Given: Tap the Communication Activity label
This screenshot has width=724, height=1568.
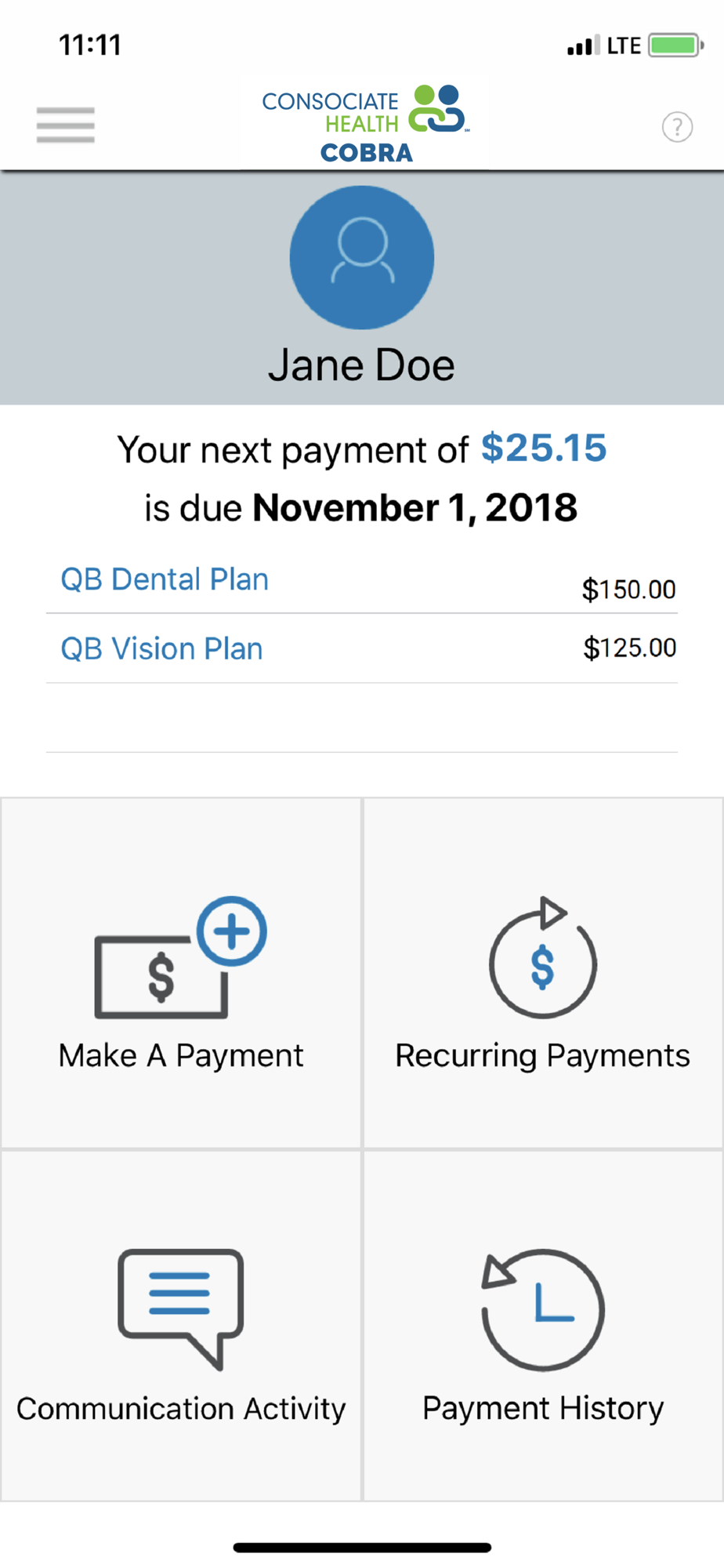Looking at the screenshot, I should tap(181, 1409).
